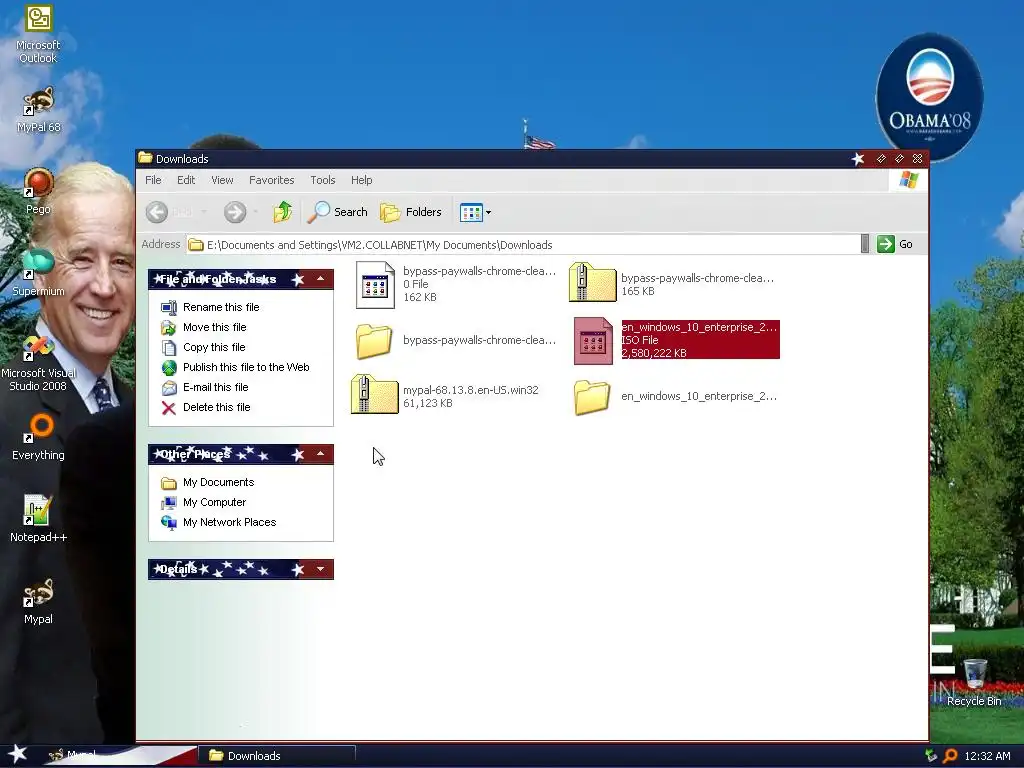Open Back button history dropdown arrow
The width and height of the screenshot is (1024, 768).
click(x=204, y=212)
